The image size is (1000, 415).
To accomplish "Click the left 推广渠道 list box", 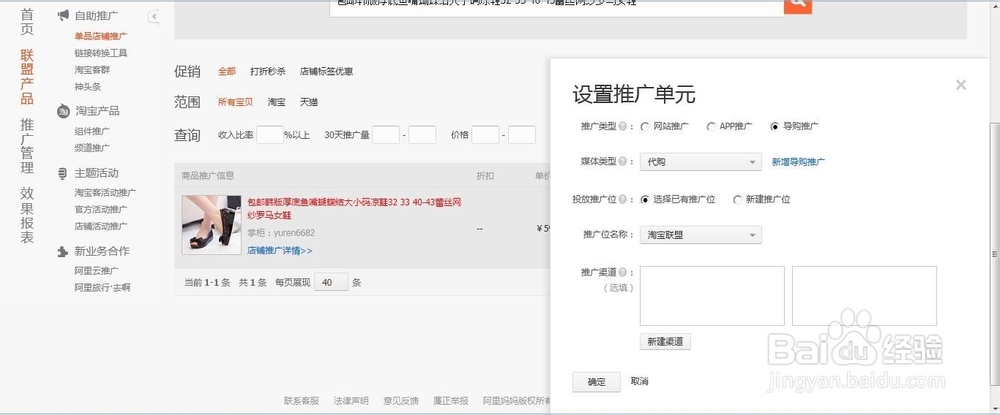I will pyautogui.click(x=712, y=296).
